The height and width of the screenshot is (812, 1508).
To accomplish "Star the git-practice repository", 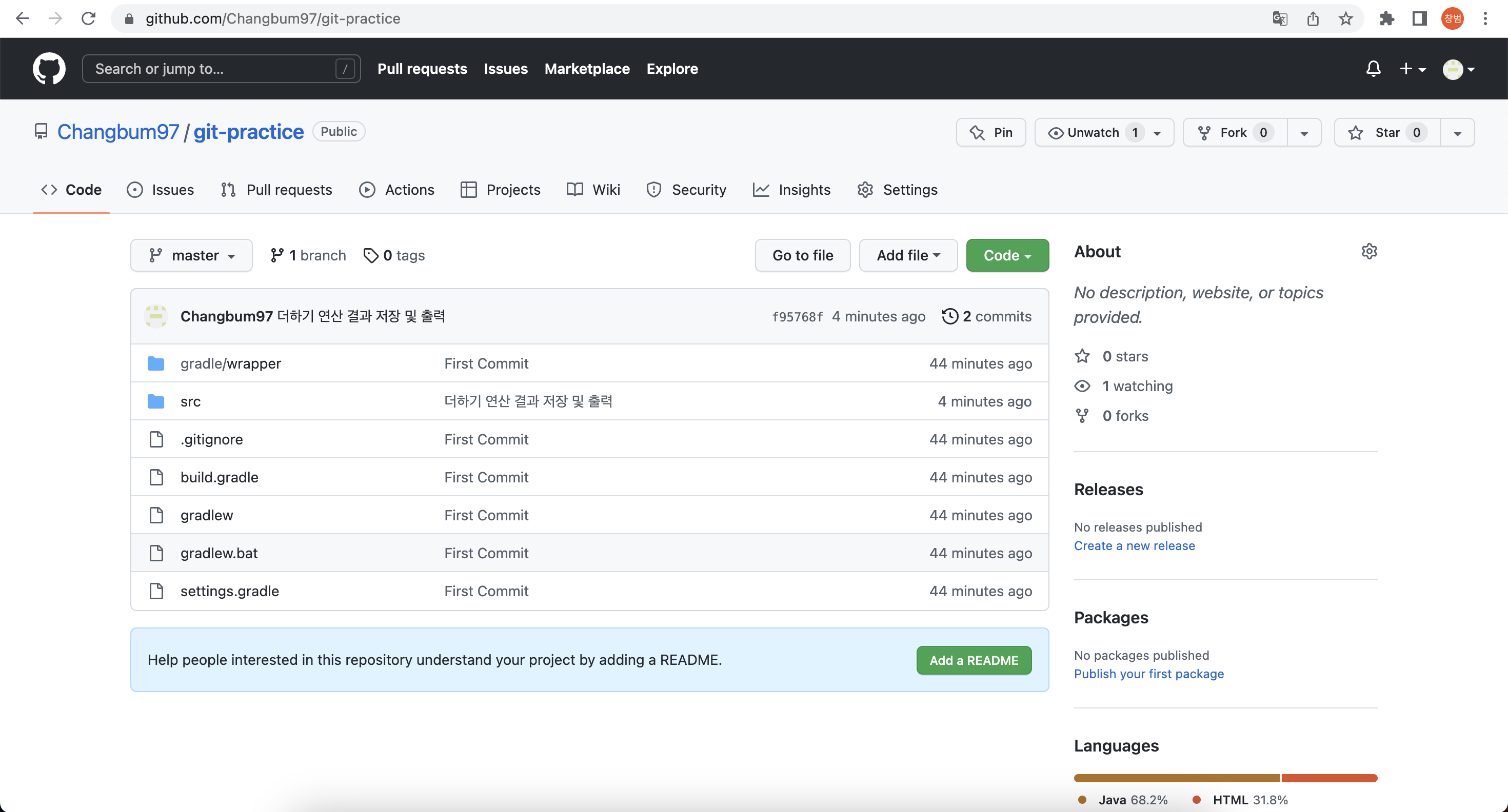I will point(1386,132).
